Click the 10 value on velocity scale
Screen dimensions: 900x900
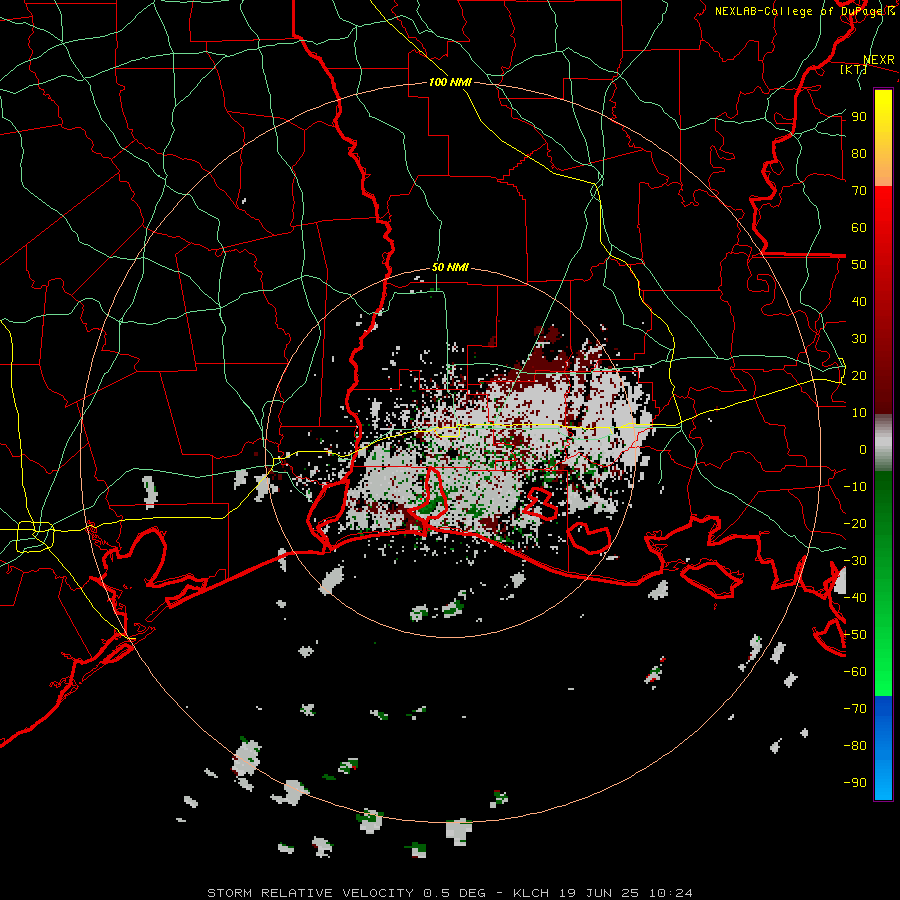[859, 413]
